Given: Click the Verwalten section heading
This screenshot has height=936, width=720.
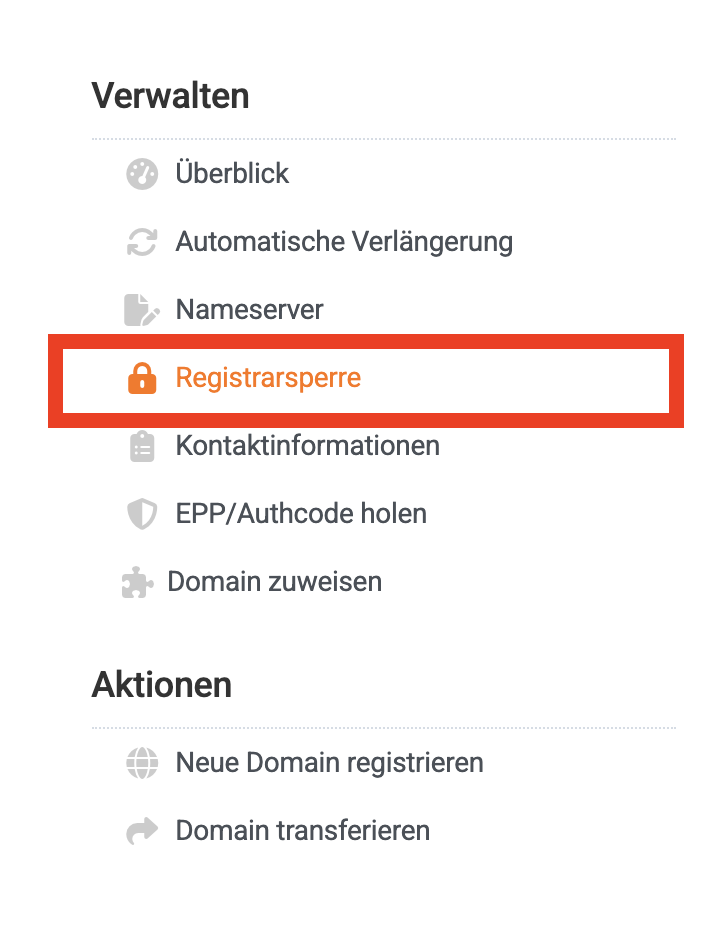Looking at the screenshot, I should pos(170,97).
